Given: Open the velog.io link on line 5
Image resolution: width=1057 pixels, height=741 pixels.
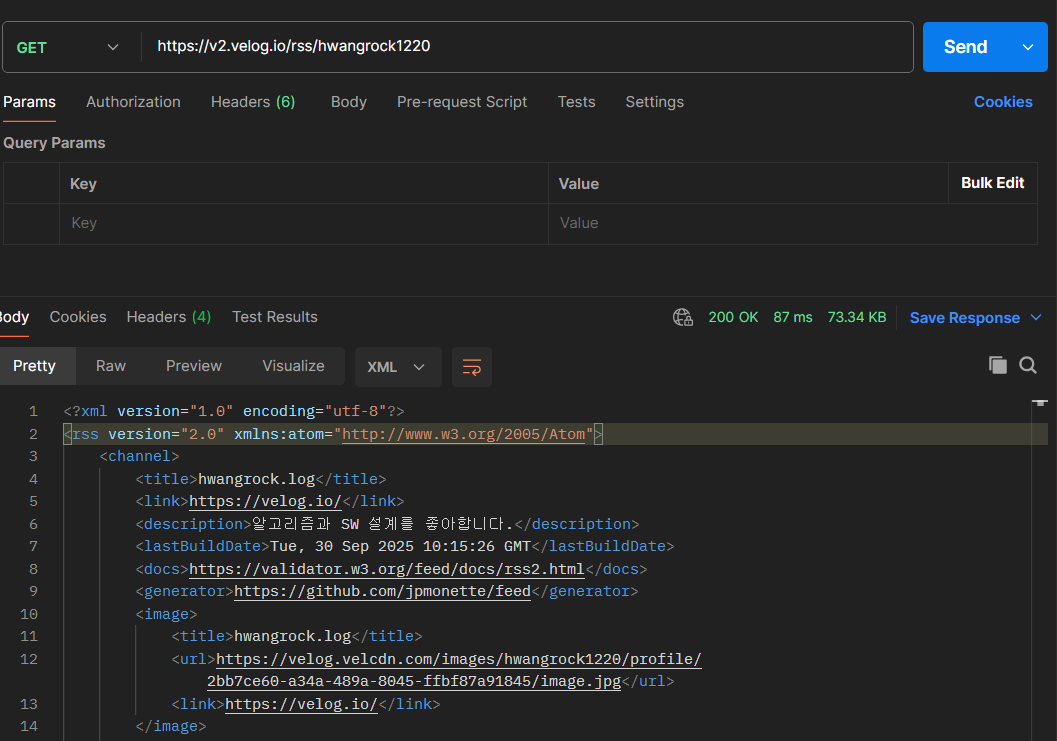Looking at the screenshot, I should pos(266,502).
